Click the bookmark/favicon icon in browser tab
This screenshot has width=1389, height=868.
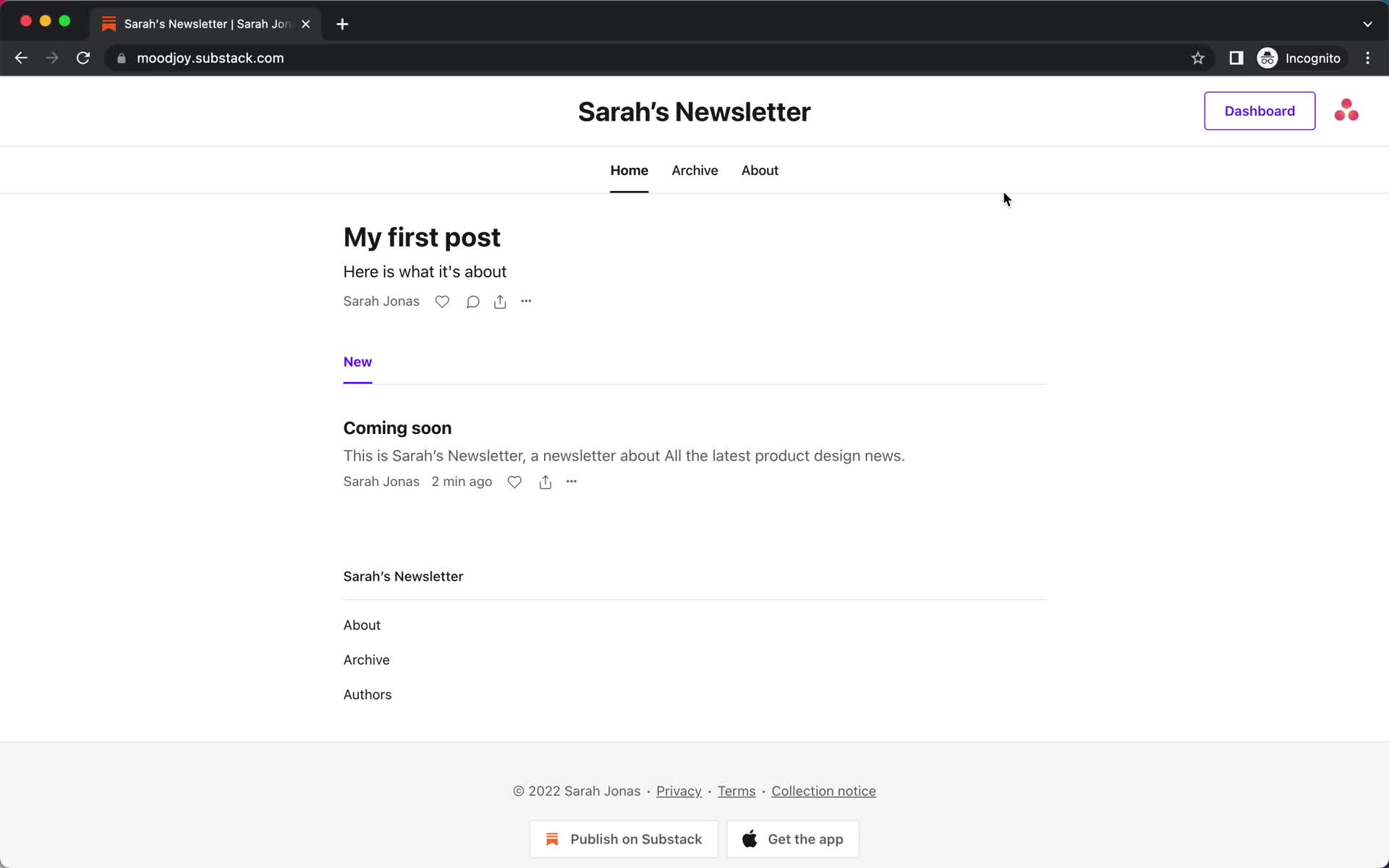click(109, 24)
